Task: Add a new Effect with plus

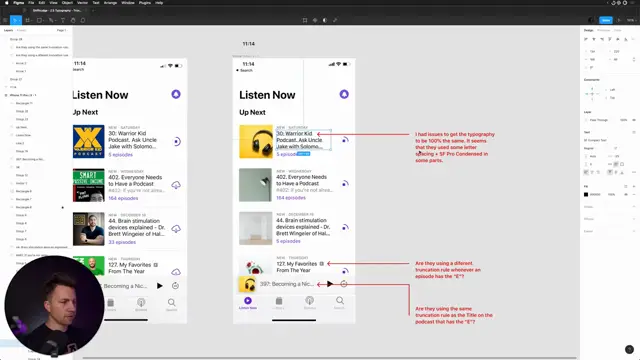Action: pos(634,219)
